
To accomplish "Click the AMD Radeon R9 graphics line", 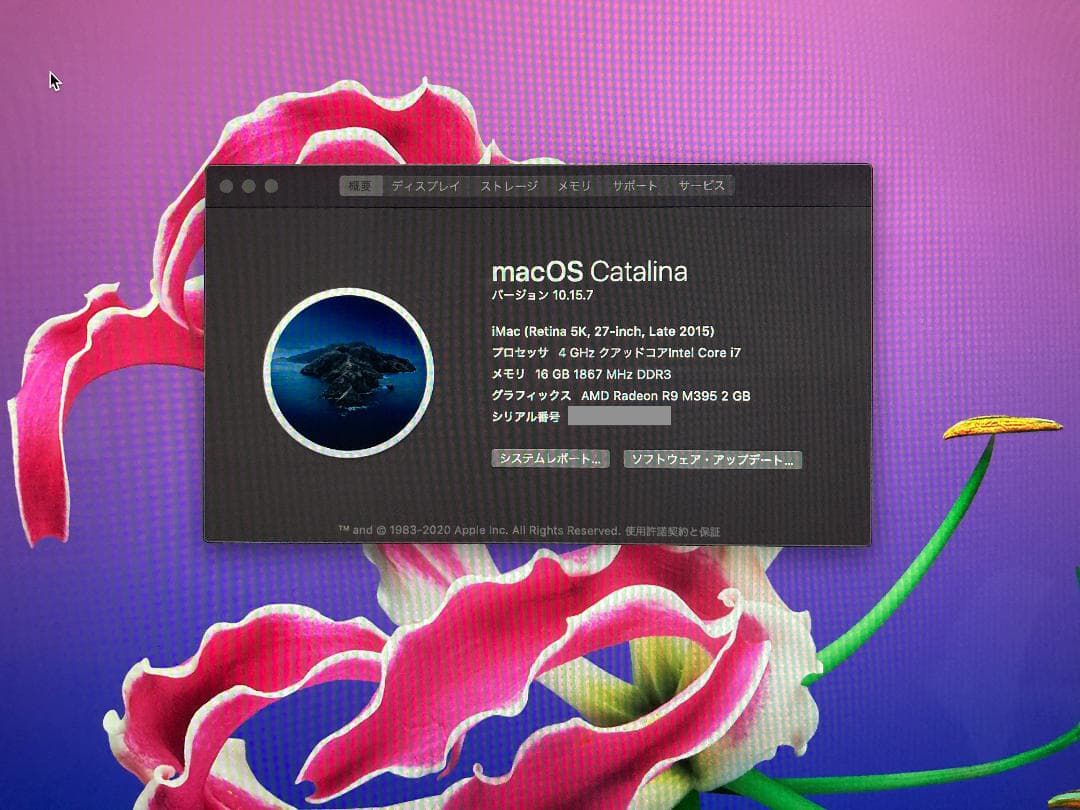I will (x=620, y=395).
